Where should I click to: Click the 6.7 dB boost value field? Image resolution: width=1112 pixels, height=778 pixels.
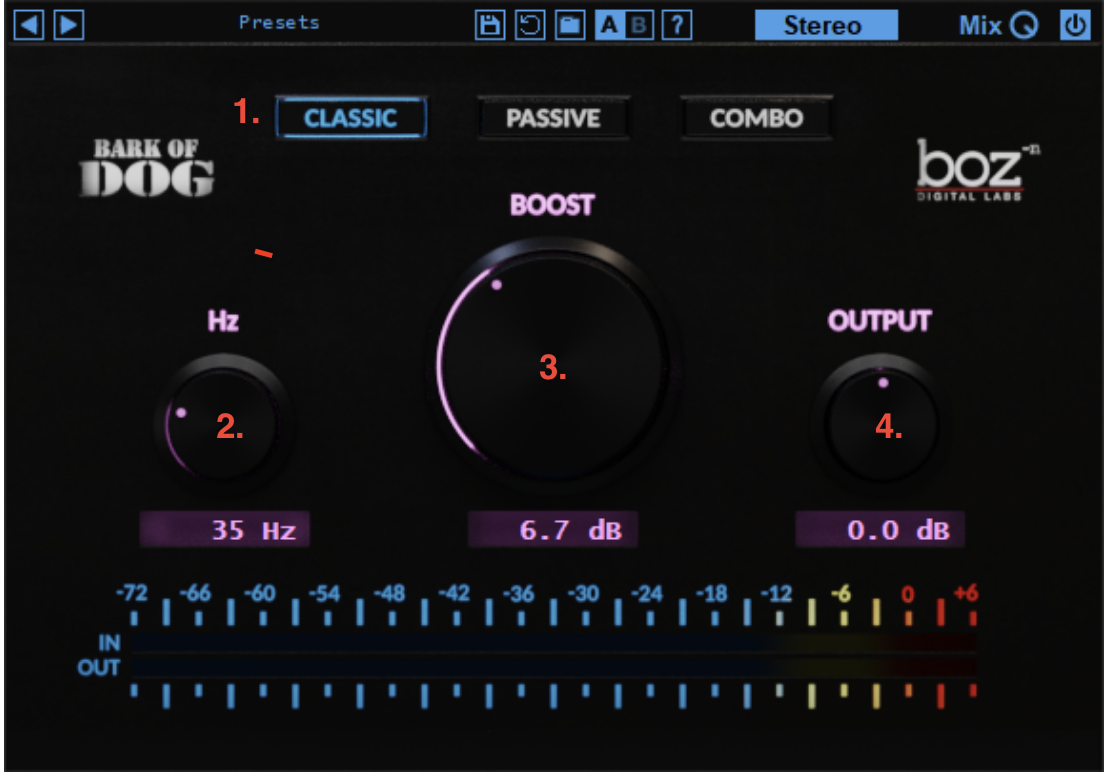coord(552,529)
